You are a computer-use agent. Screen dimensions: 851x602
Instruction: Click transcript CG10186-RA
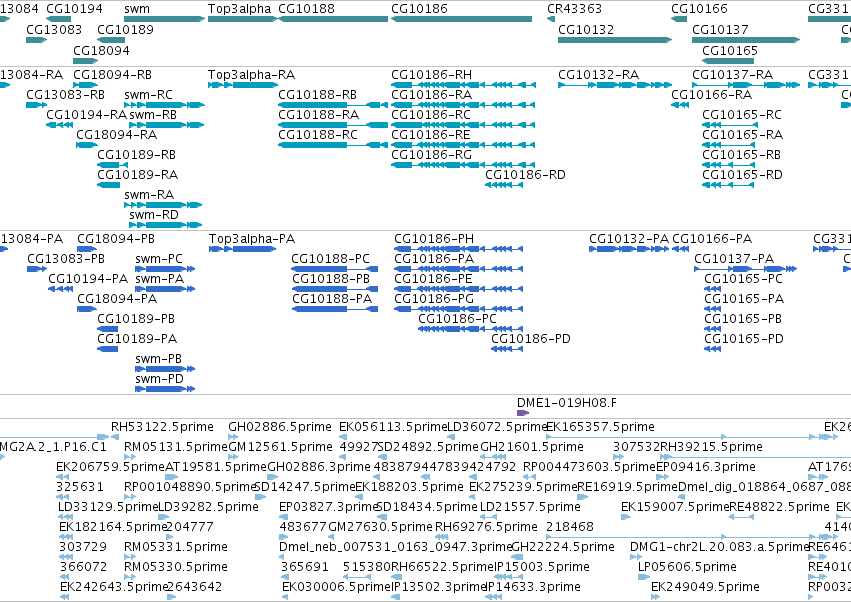(463, 105)
